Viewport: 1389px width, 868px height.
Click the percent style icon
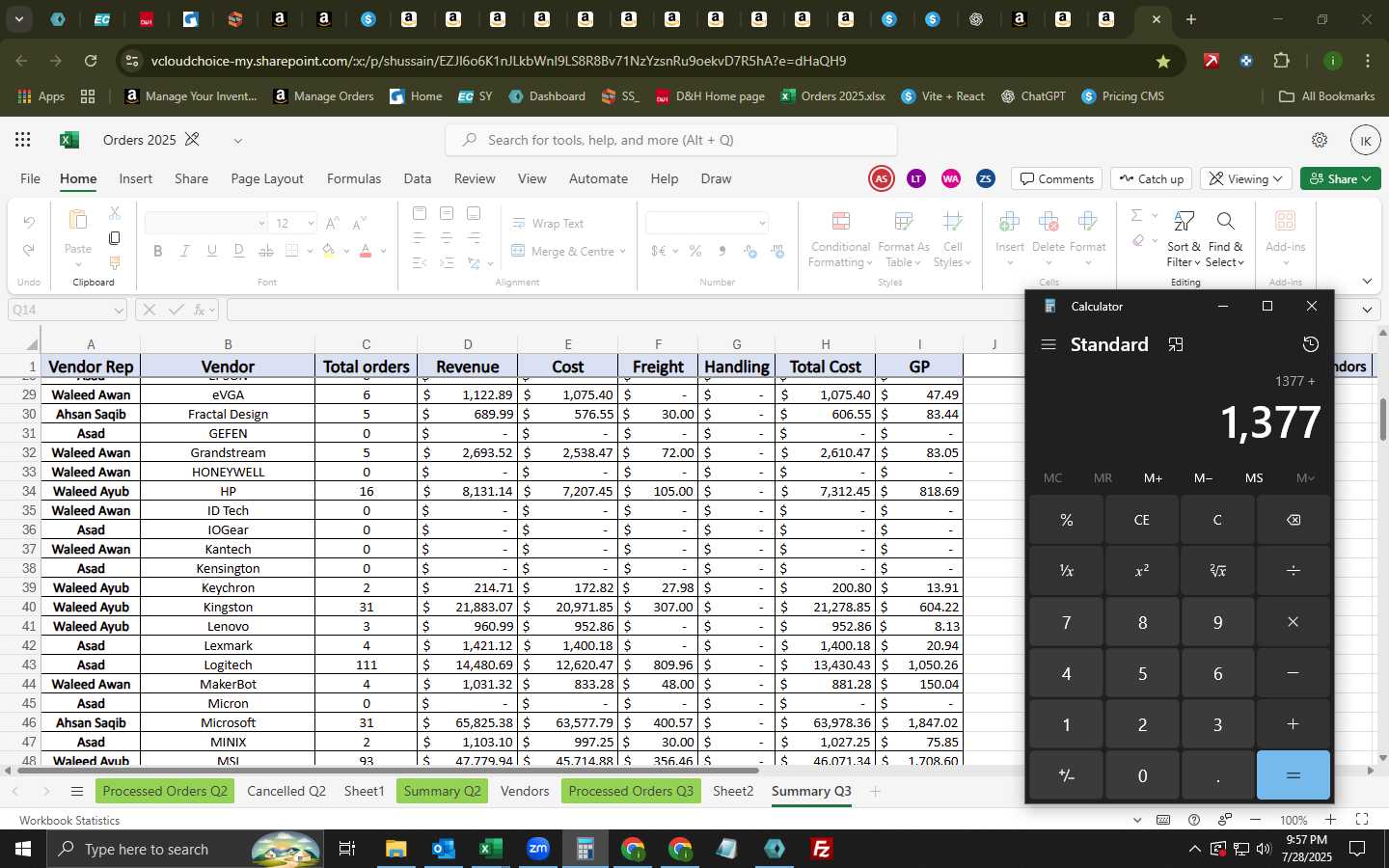tap(694, 251)
